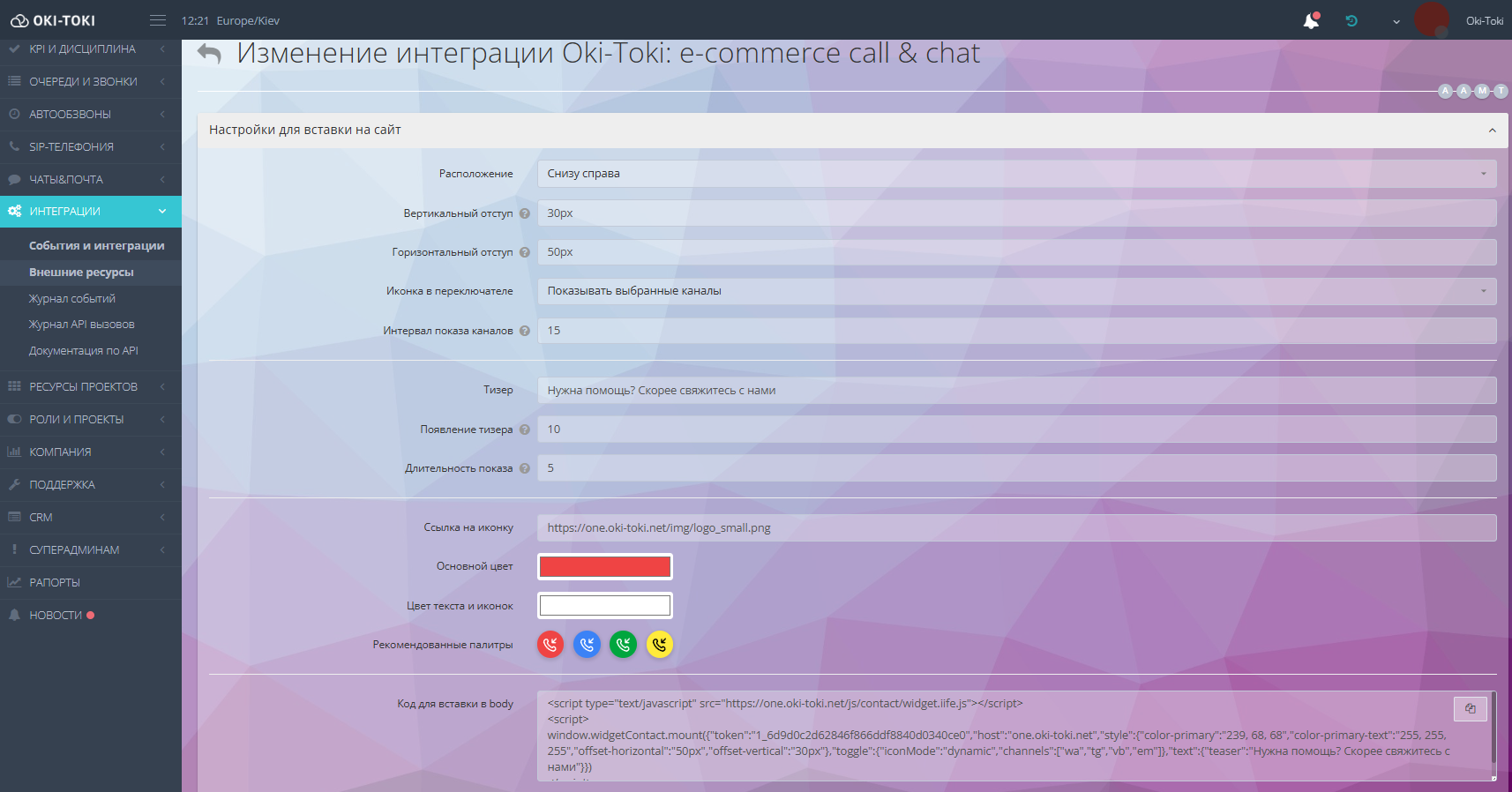Open Журнал API вызовов link
1512x792 pixels.
coord(81,325)
